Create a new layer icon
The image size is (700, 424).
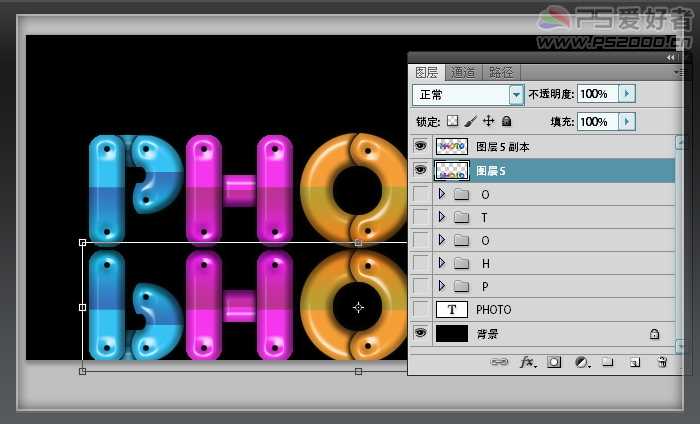pyautogui.click(x=634, y=362)
